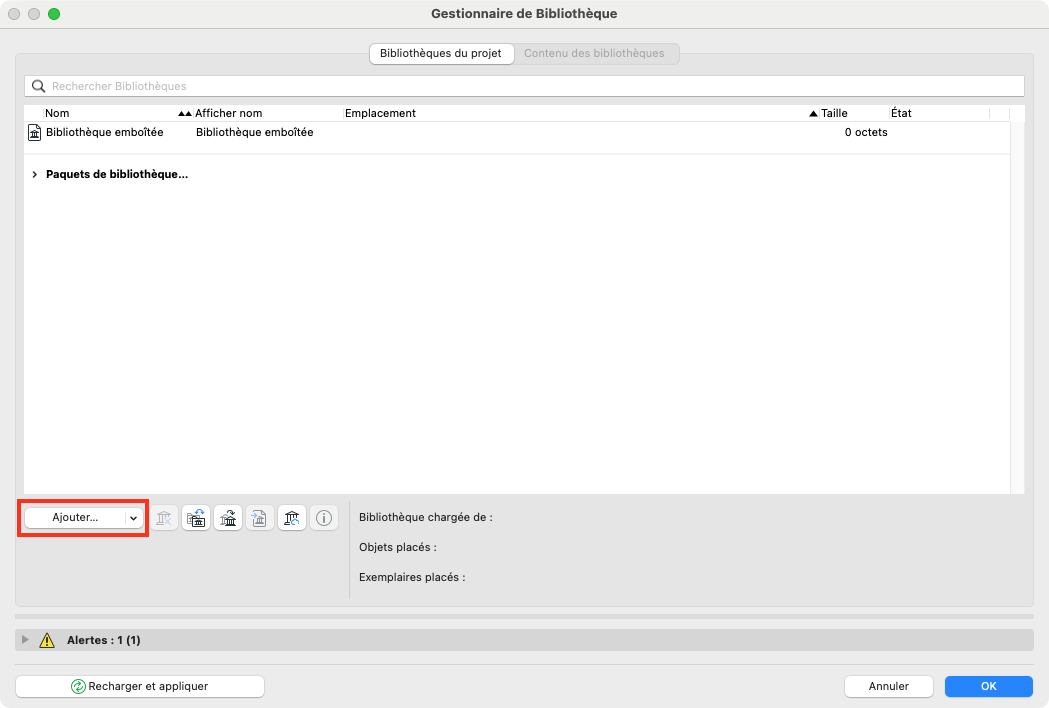
Task: Click Bibliothèque emboîtée in Afficher nom column
Action: 254,132
